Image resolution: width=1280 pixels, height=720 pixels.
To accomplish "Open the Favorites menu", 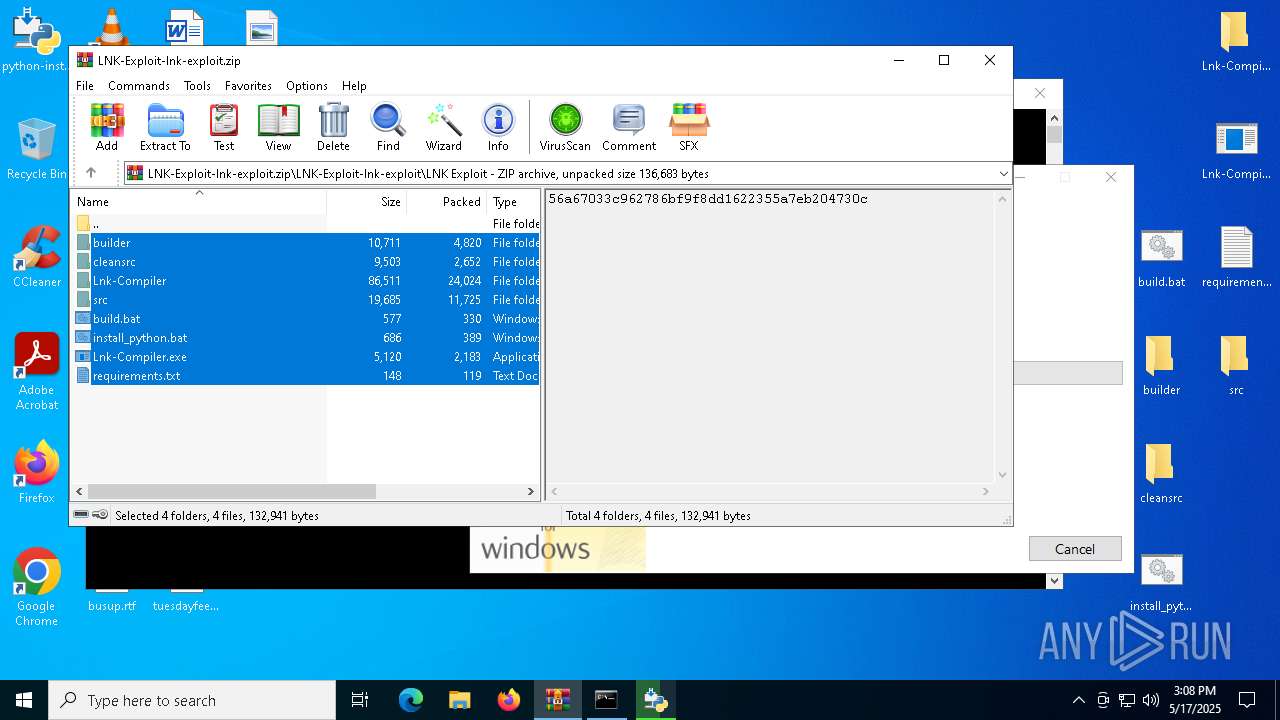I will tap(248, 86).
